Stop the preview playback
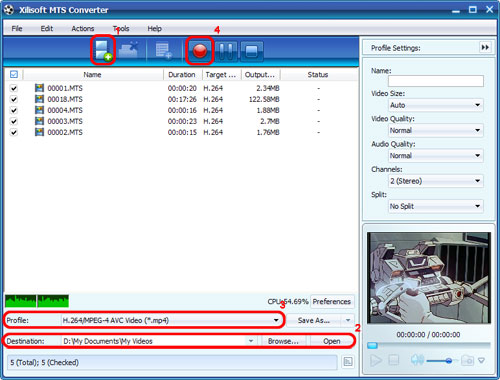The width and height of the screenshot is (500, 380). (x=394, y=360)
